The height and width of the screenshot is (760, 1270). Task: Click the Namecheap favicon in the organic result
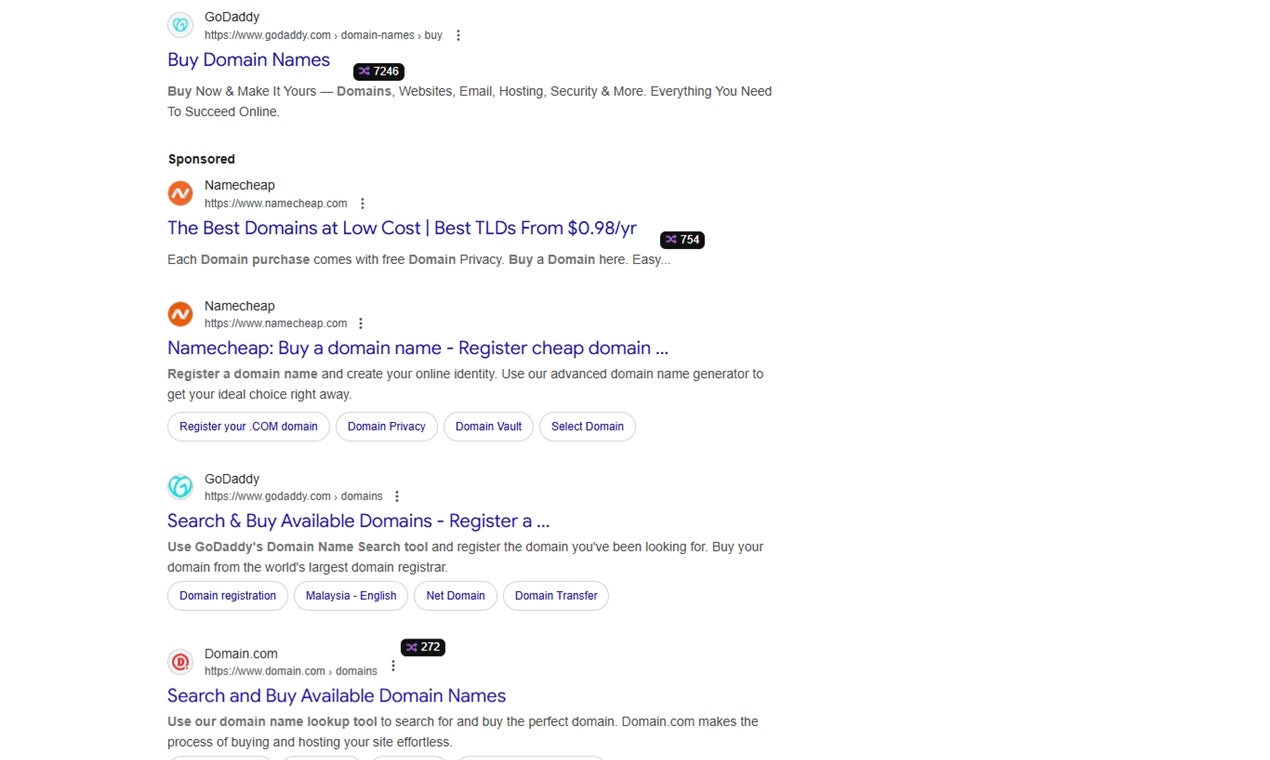coord(180,314)
